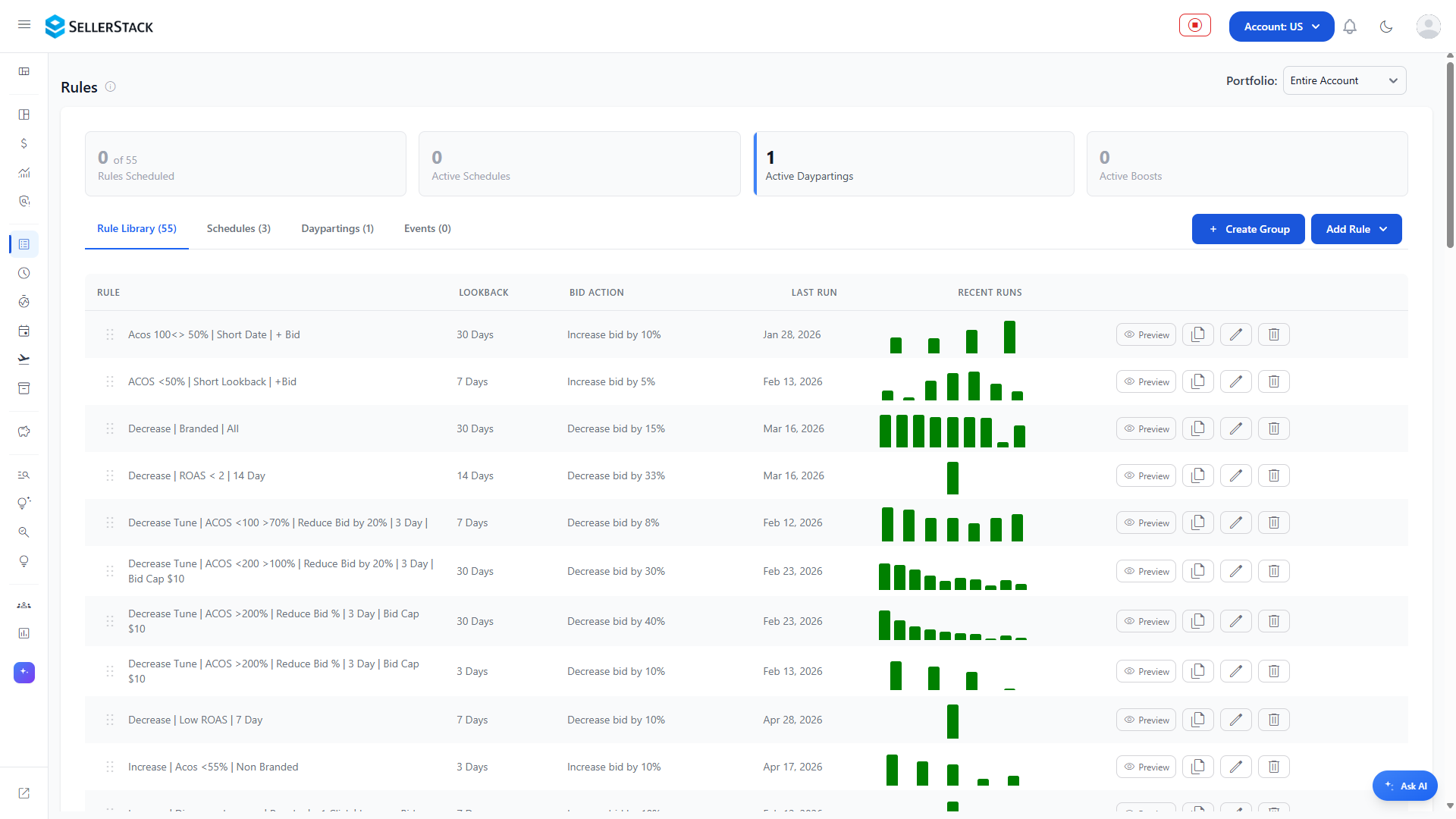
Task: Select the Rules Scheduled card
Action: 246,164
